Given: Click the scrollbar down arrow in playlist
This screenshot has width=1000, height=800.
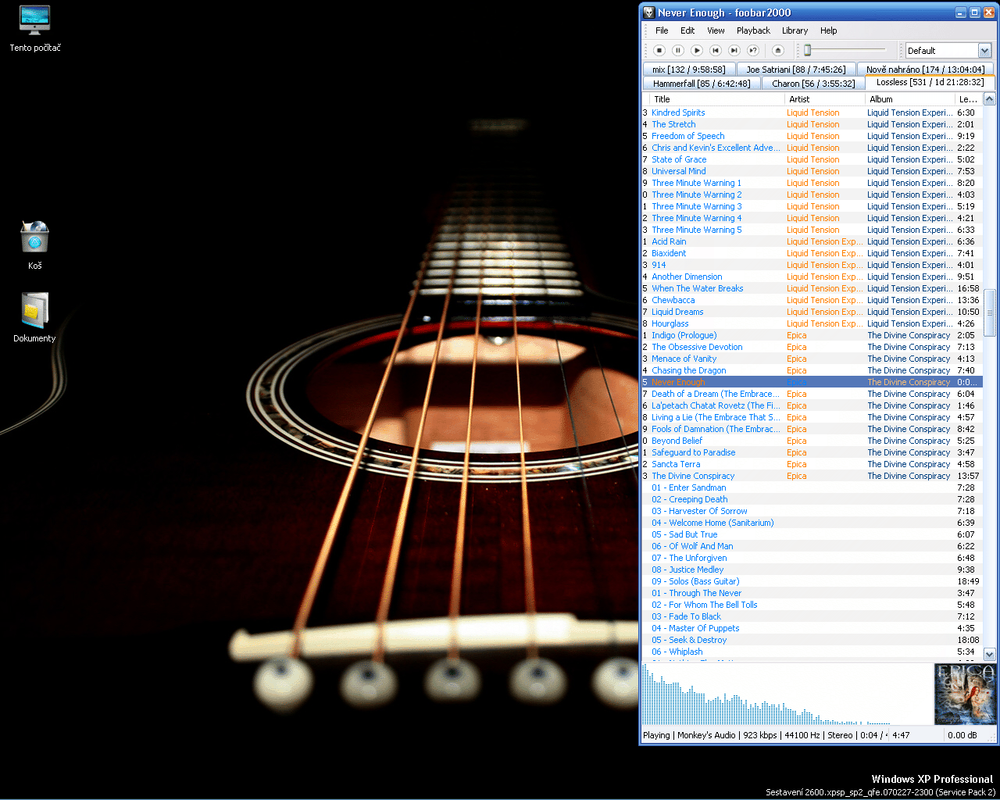Looking at the screenshot, I should point(989,654).
